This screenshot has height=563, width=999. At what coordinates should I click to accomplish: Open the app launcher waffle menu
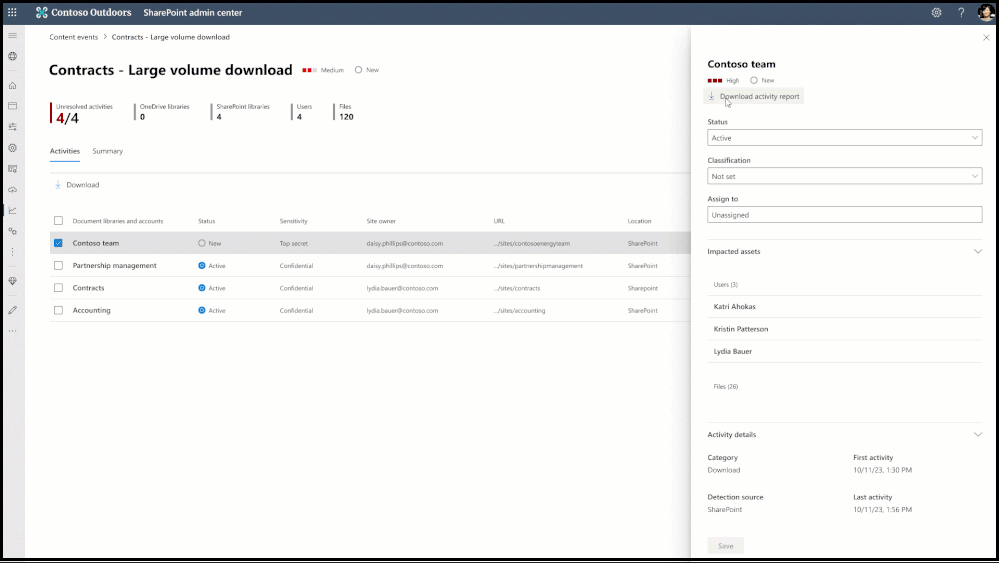12,13
